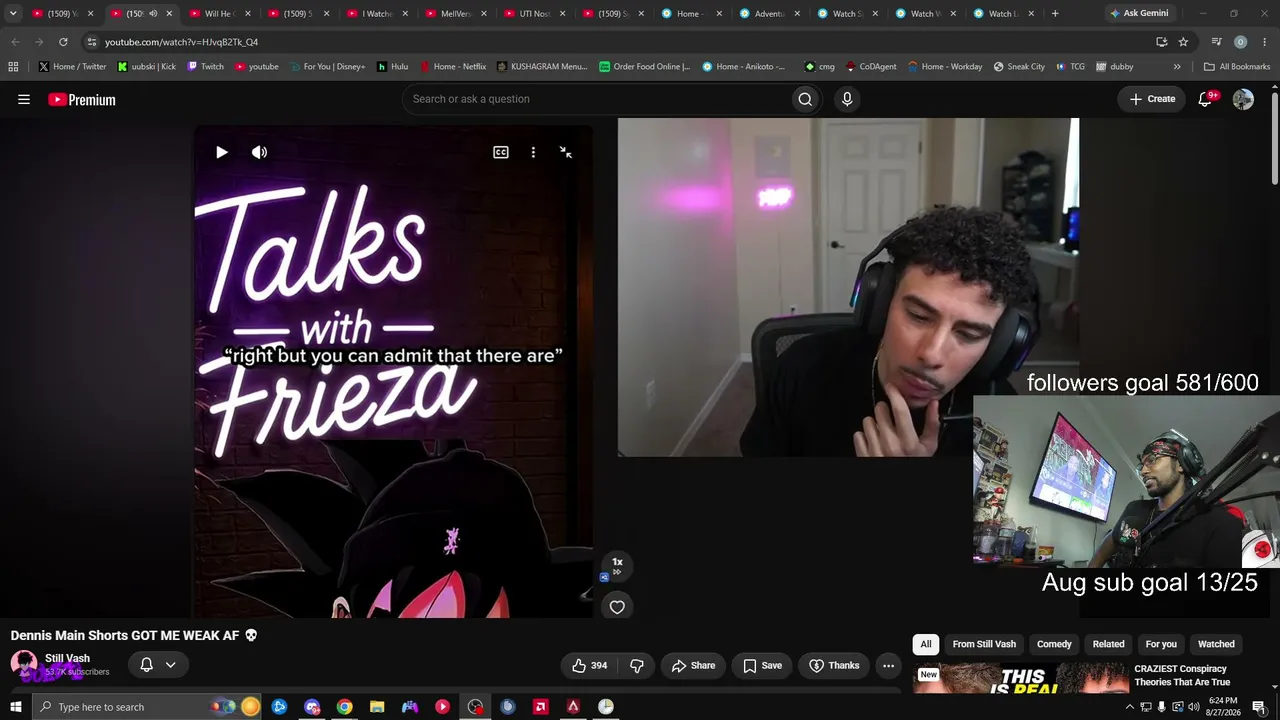Expand the subscription notification dropdown
The image size is (1280, 720).
tap(158, 665)
